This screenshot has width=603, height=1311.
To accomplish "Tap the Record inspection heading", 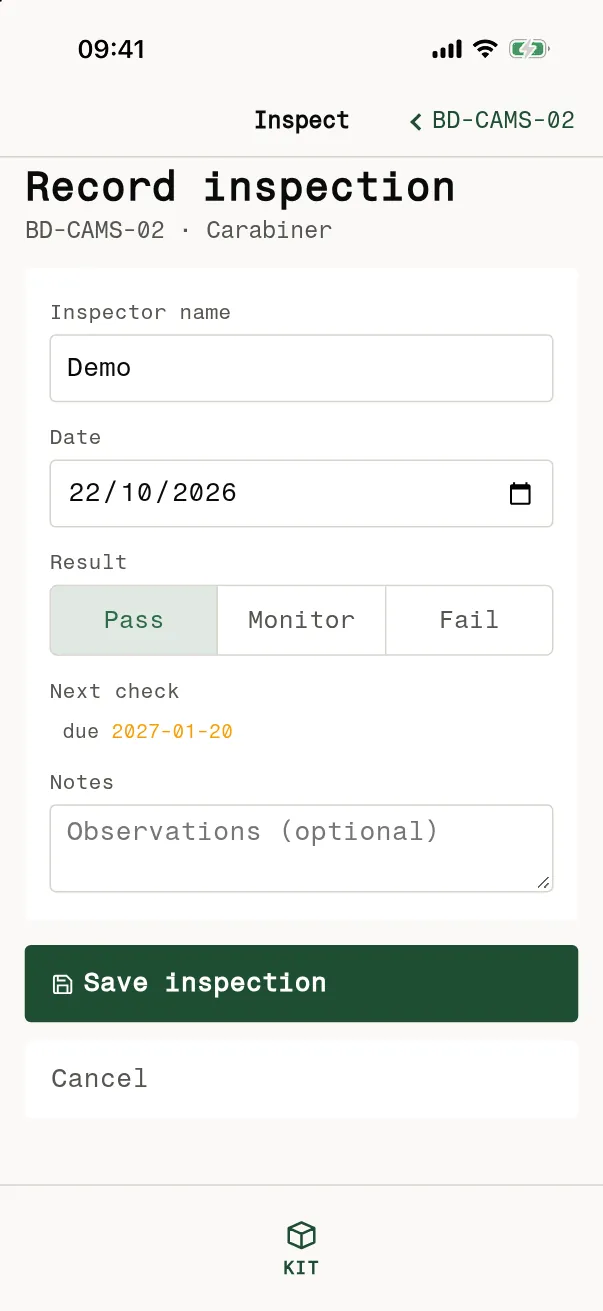I will (240, 188).
